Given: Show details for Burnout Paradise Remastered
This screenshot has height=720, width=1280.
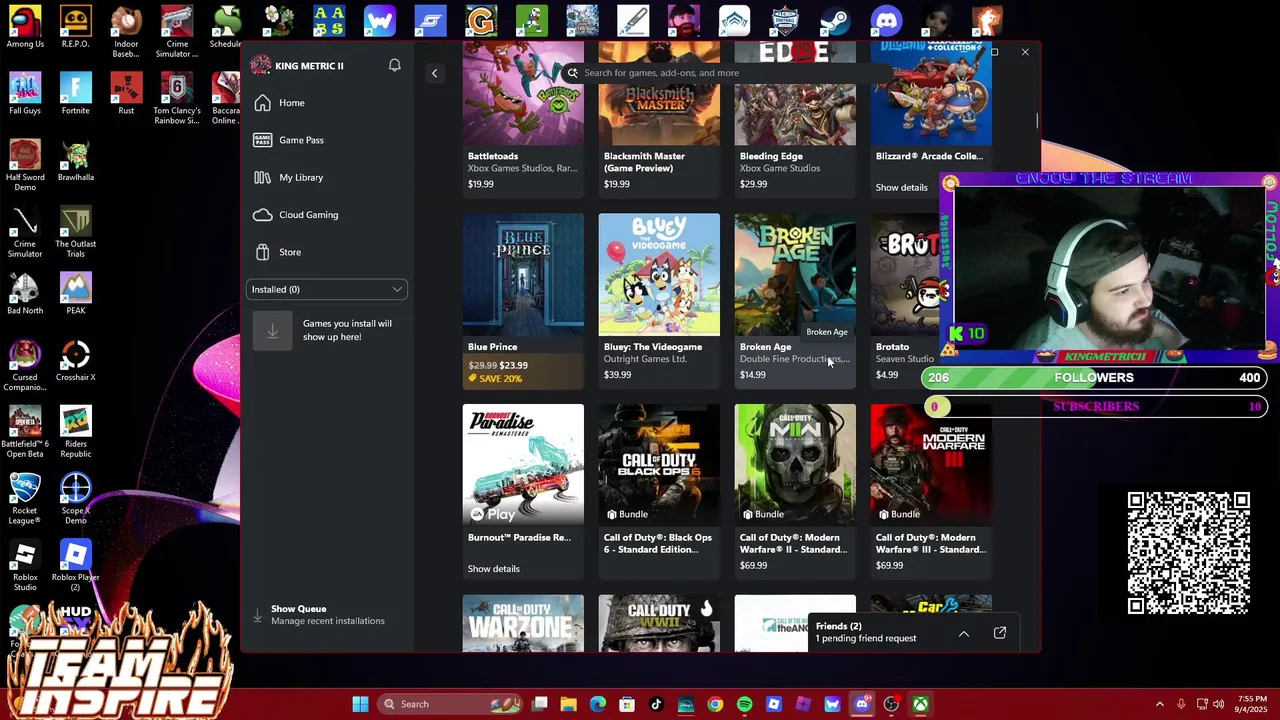Looking at the screenshot, I should [493, 569].
